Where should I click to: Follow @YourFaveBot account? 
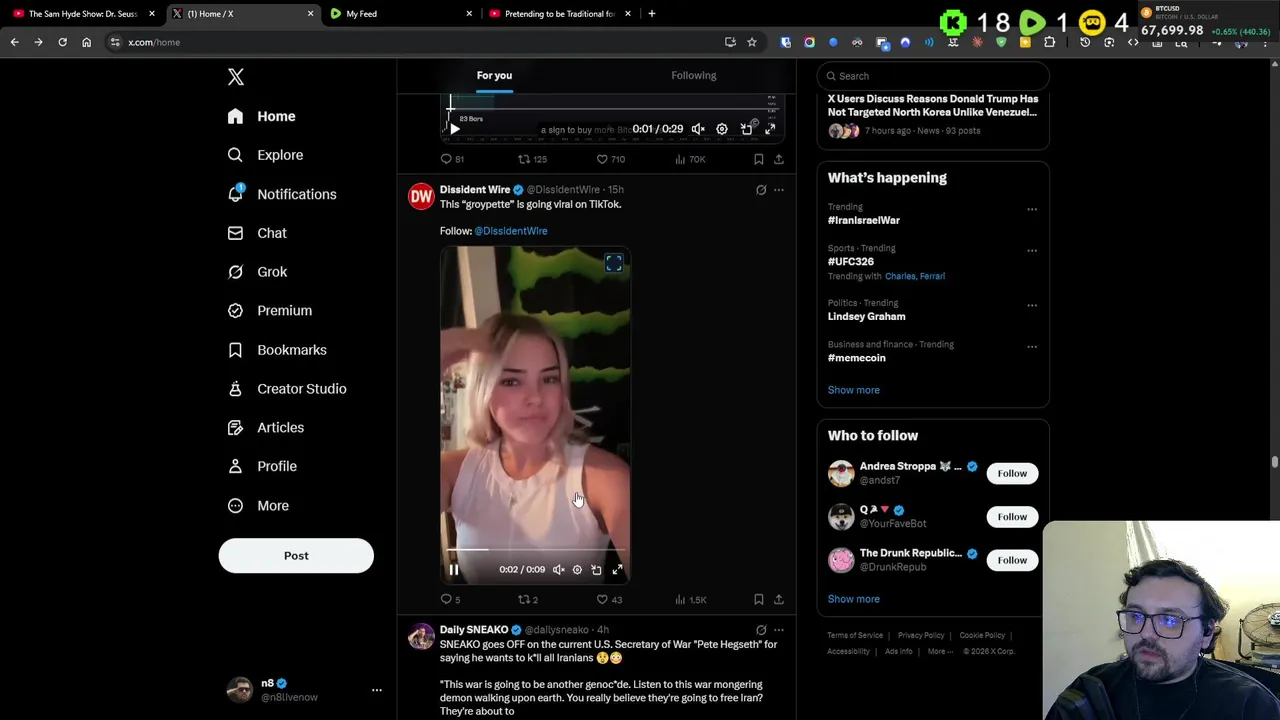coord(1012,517)
